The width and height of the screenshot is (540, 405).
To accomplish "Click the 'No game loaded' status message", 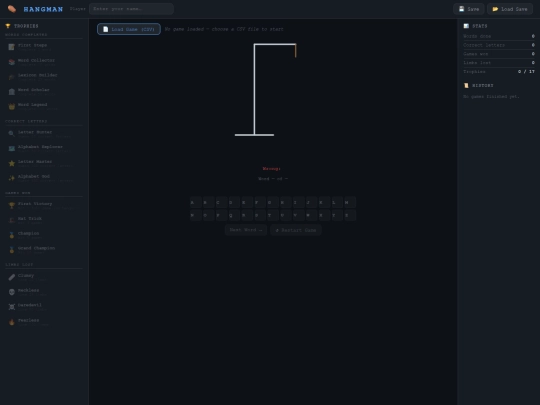I will pos(224,29).
